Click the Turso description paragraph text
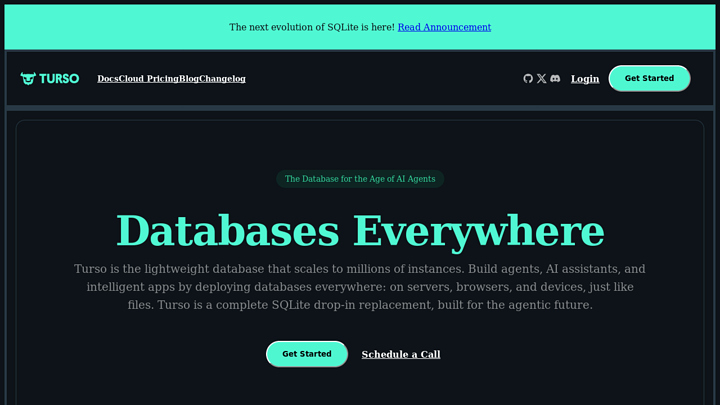 [x=360, y=287]
